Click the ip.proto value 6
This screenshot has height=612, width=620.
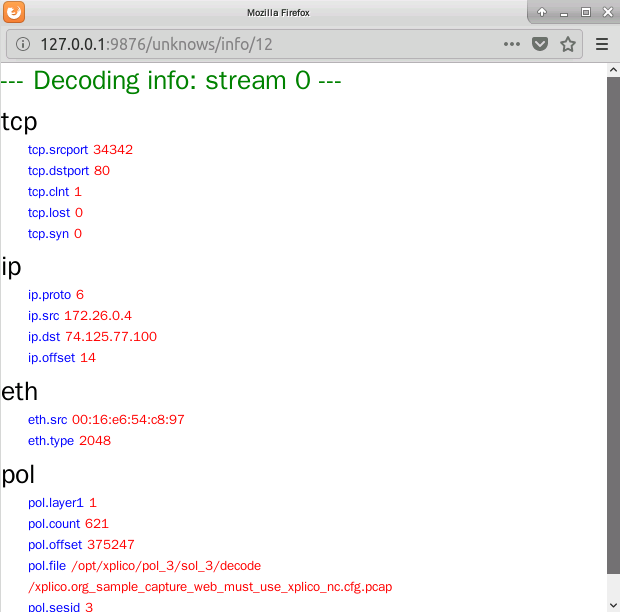(x=79, y=295)
